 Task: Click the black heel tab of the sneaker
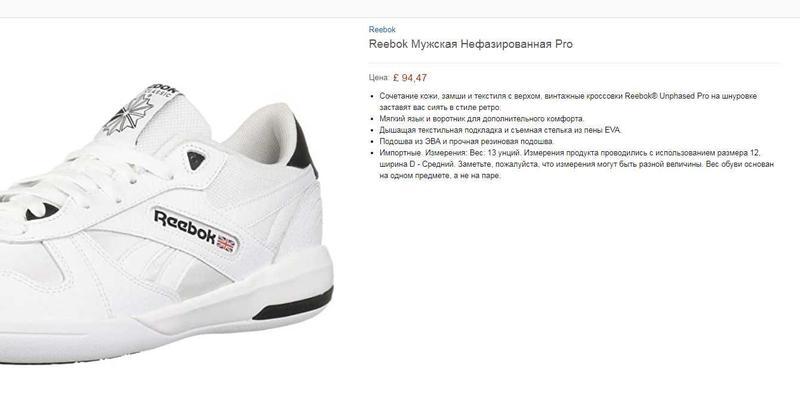tap(304, 147)
